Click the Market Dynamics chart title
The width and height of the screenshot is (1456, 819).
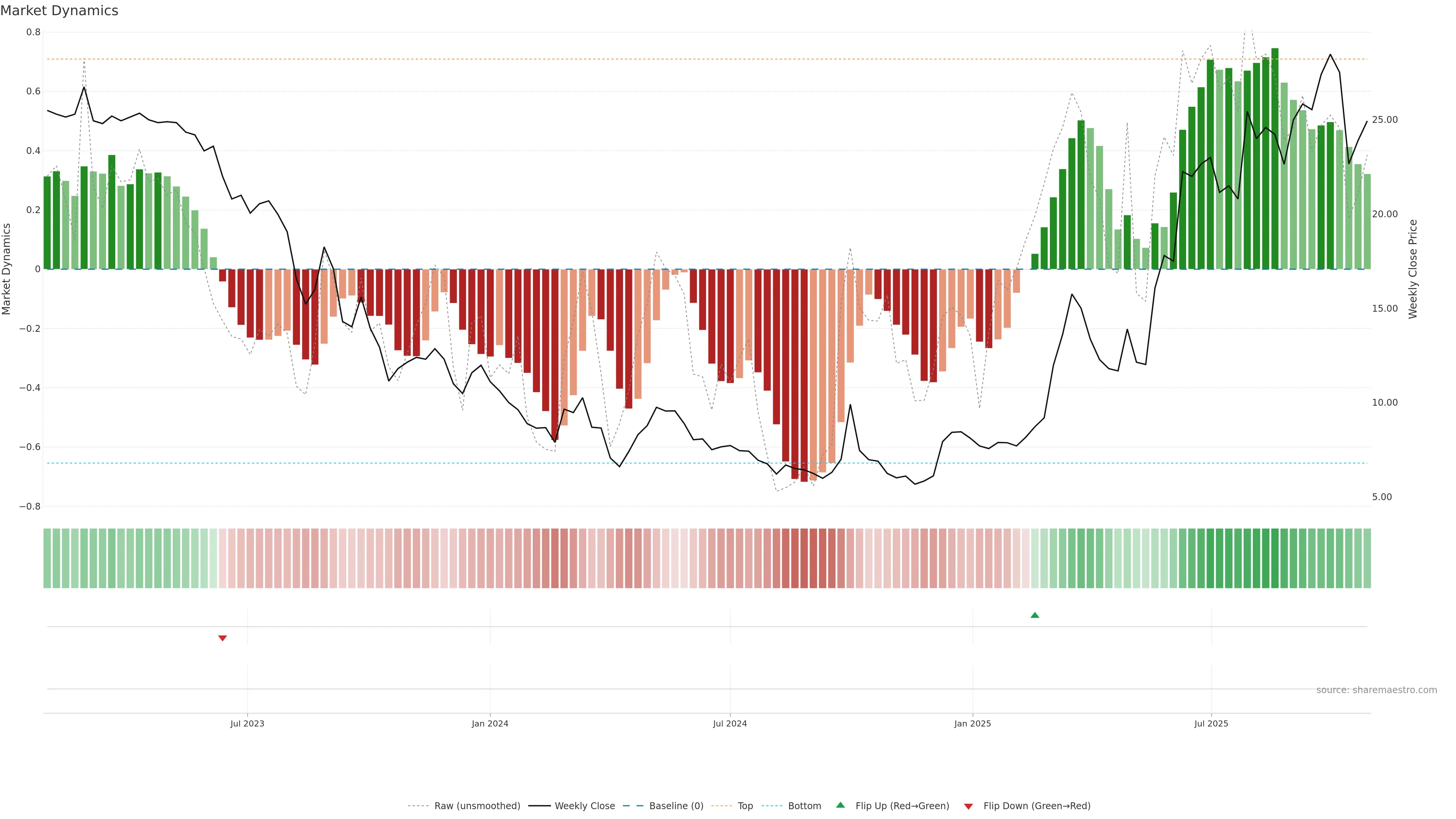(x=60, y=11)
